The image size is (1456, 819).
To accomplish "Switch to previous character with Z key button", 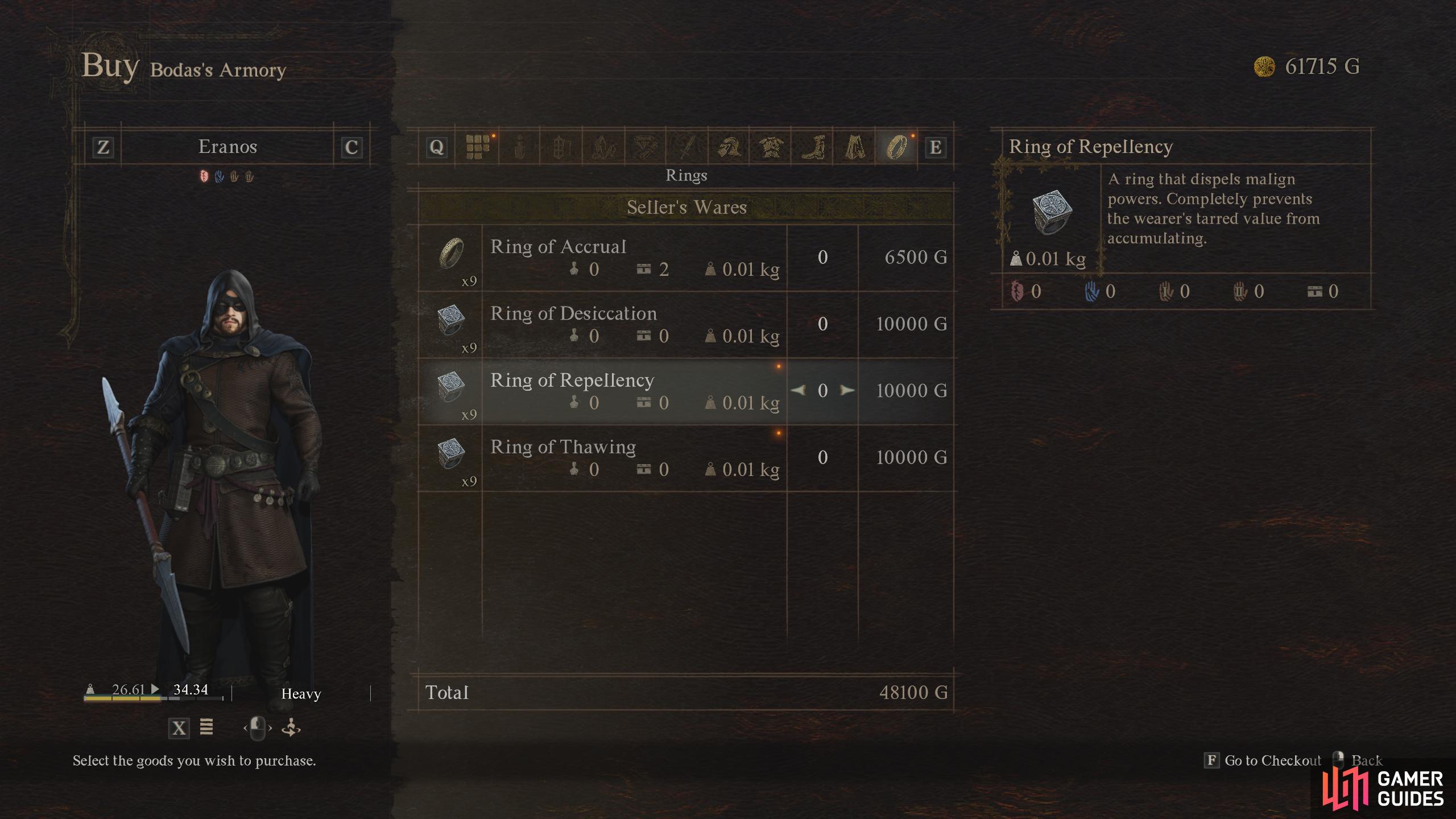I will [x=103, y=147].
